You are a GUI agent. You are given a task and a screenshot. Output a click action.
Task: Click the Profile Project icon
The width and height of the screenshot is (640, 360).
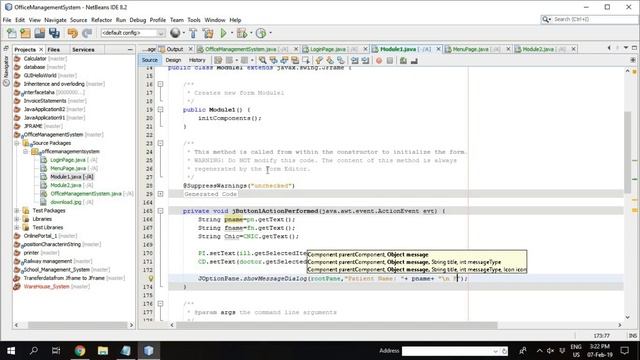(x=261, y=33)
